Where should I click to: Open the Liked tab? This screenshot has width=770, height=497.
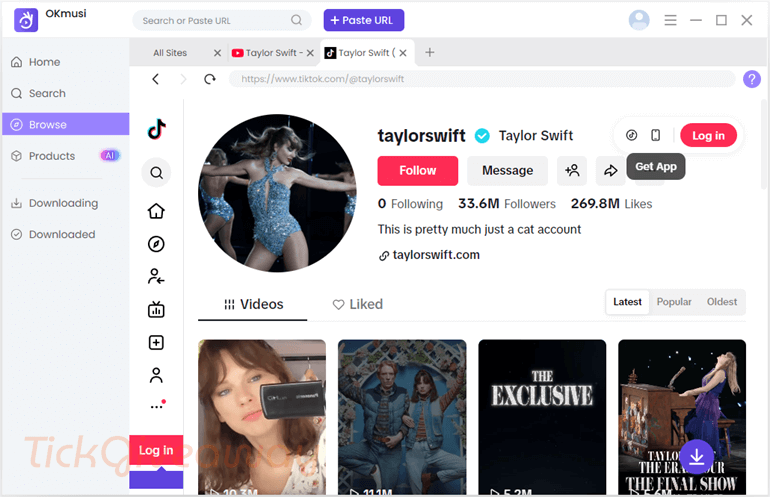coord(358,304)
